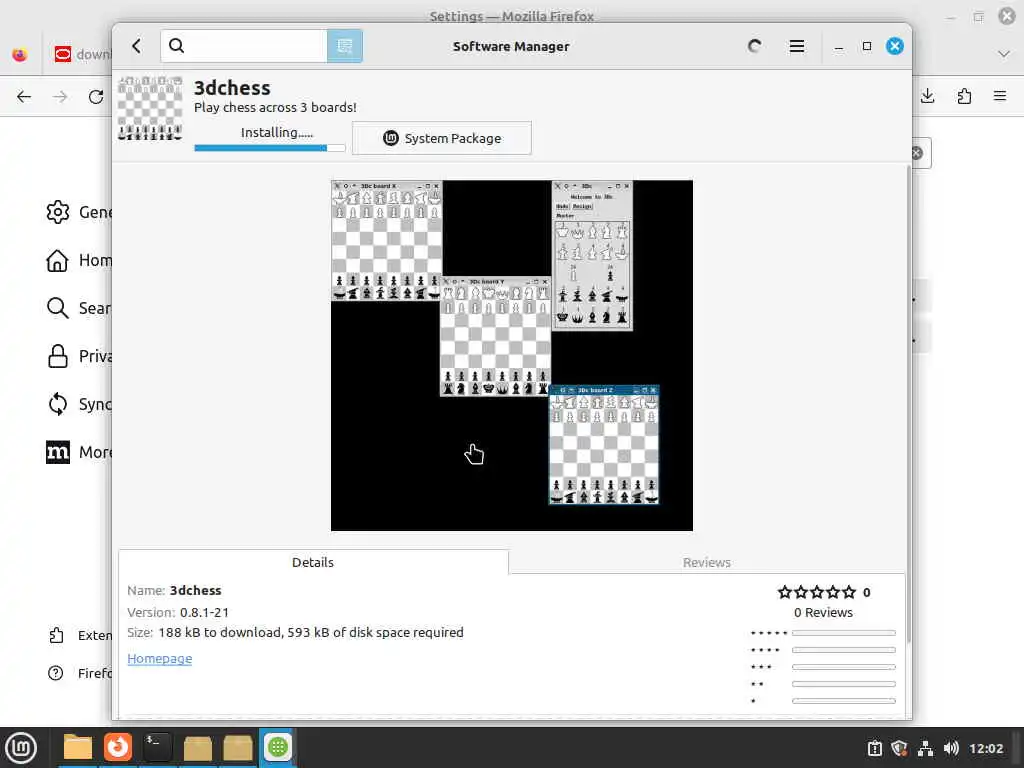Click the System Package button

click(x=441, y=138)
